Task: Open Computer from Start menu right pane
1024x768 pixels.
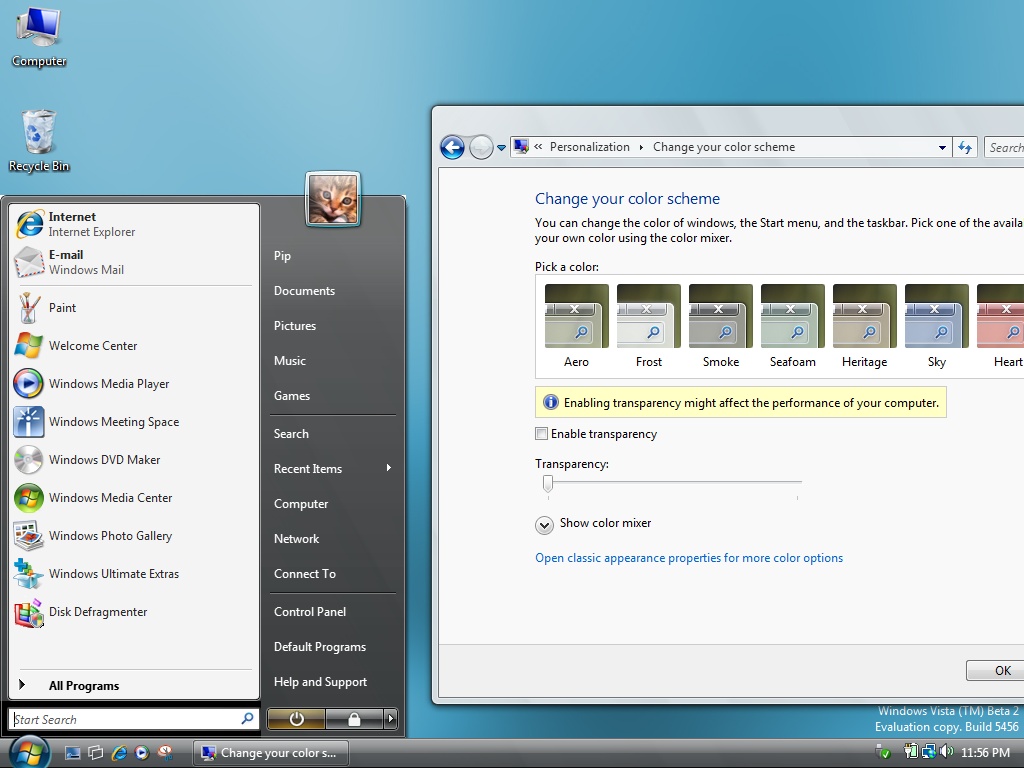Action: [333, 504]
